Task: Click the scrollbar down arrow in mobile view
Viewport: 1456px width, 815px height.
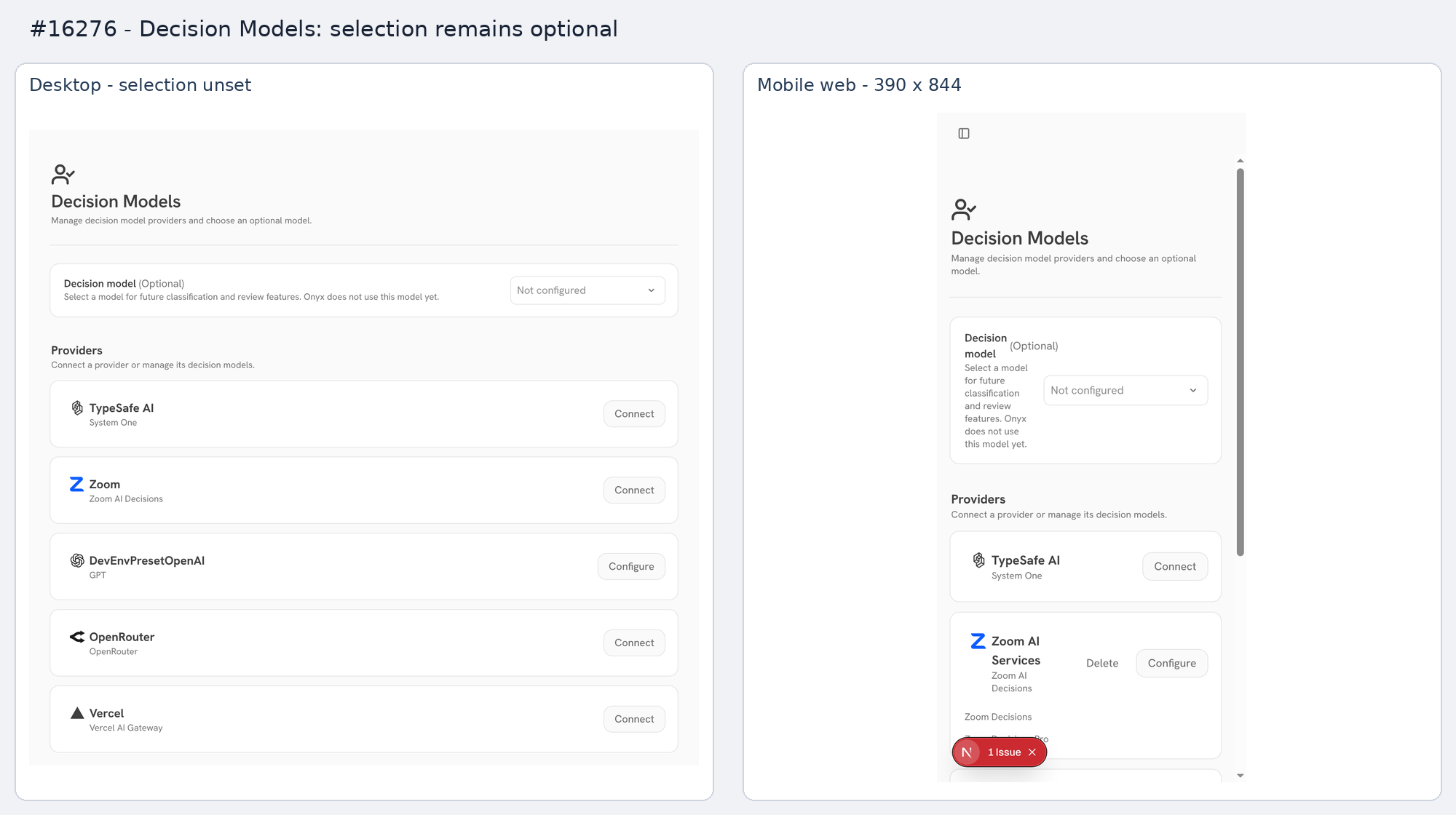Action: point(1241,776)
